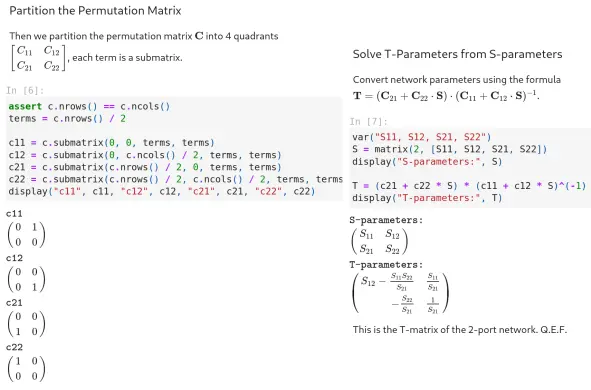The width and height of the screenshot is (591, 390).
Task: Click 'Then we partition the permutation matrix' sentence
Action: [x=144, y=36]
